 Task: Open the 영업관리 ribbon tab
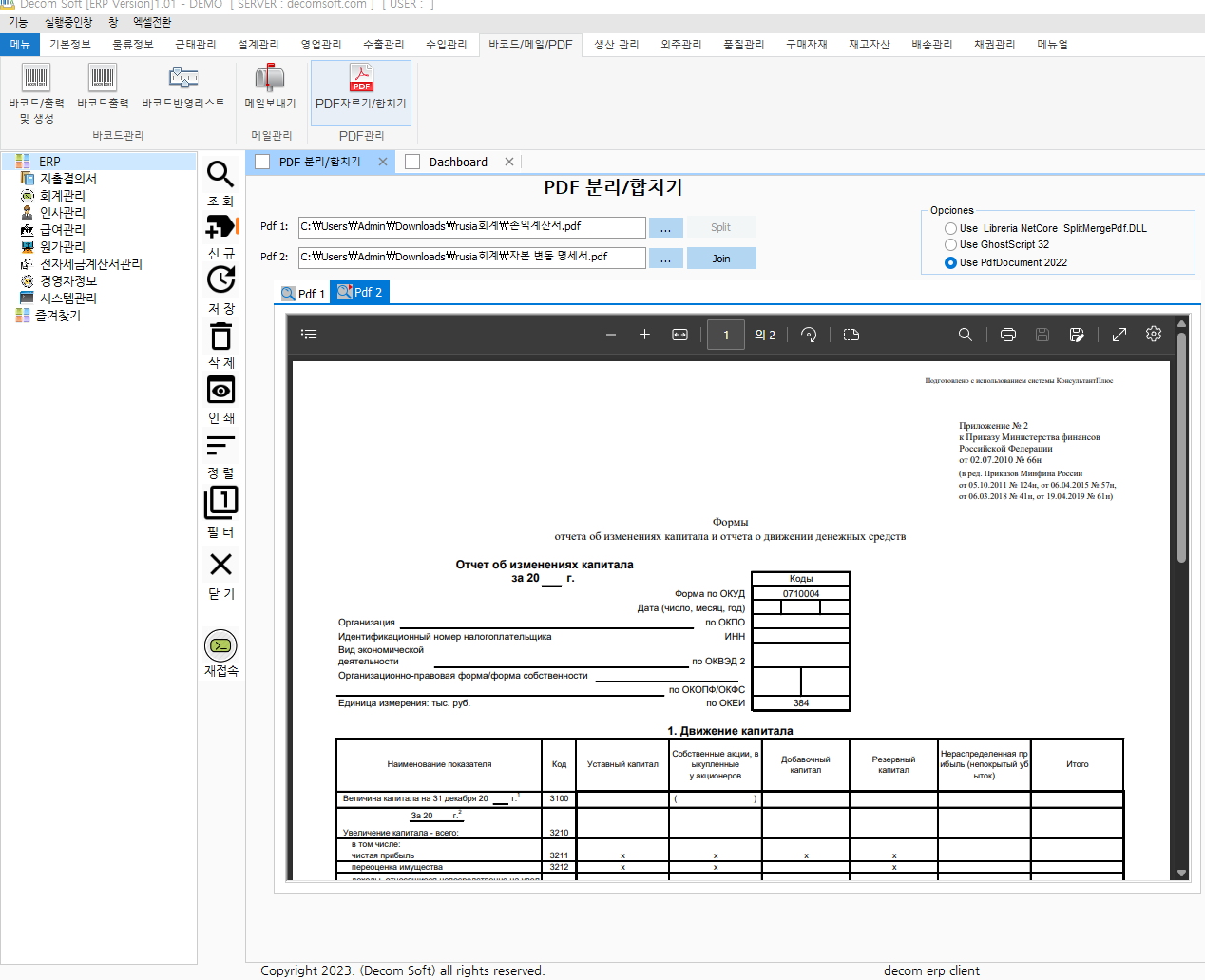(321, 45)
